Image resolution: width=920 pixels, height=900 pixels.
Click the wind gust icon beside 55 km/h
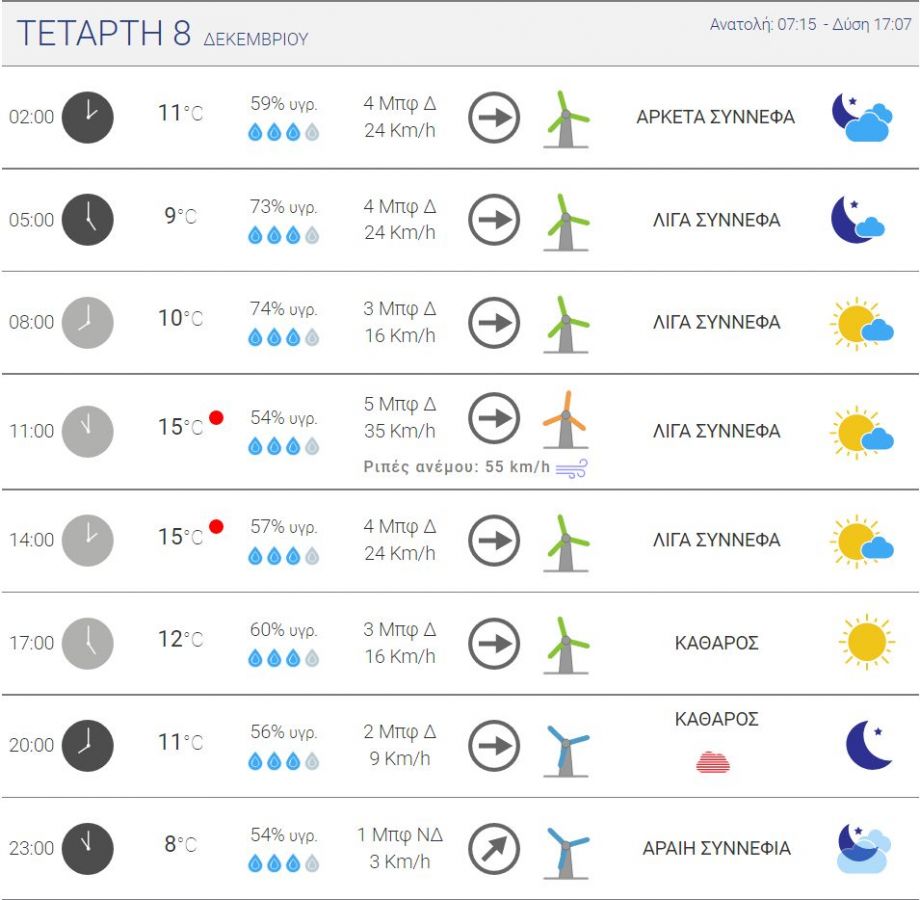tap(572, 468)
